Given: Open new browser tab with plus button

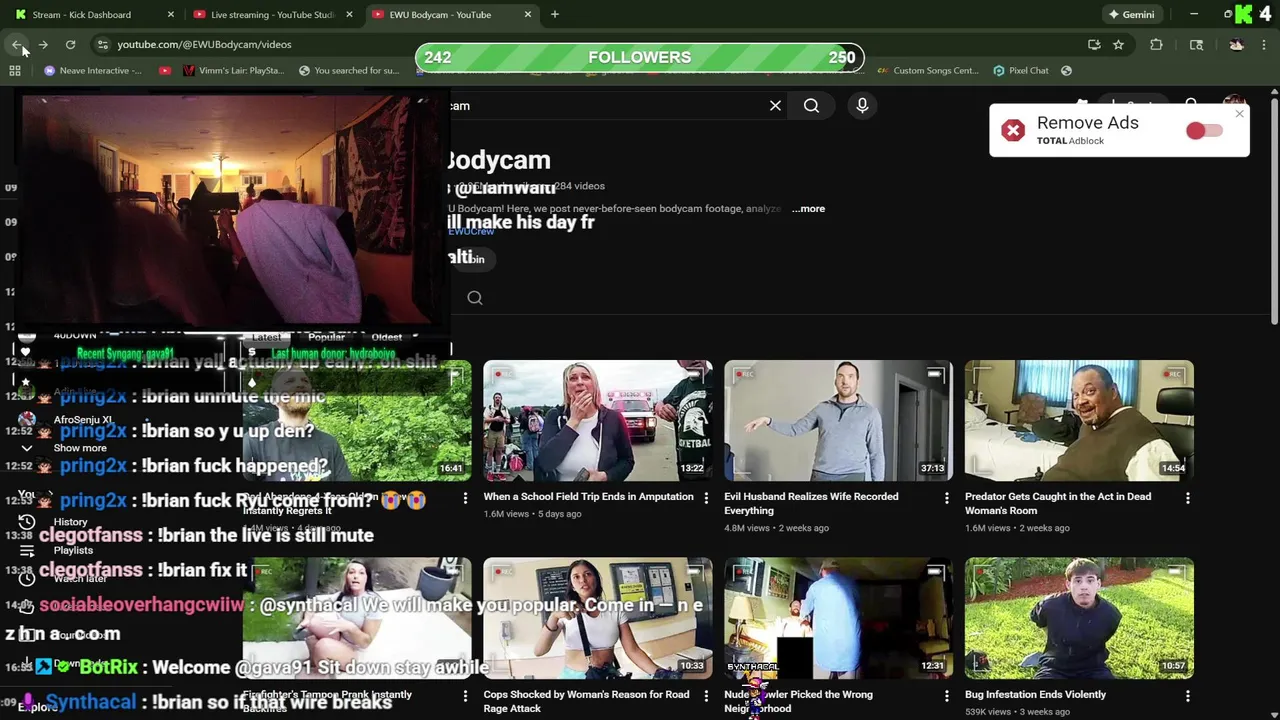Looking at the screenshot, I should (555, 14).
